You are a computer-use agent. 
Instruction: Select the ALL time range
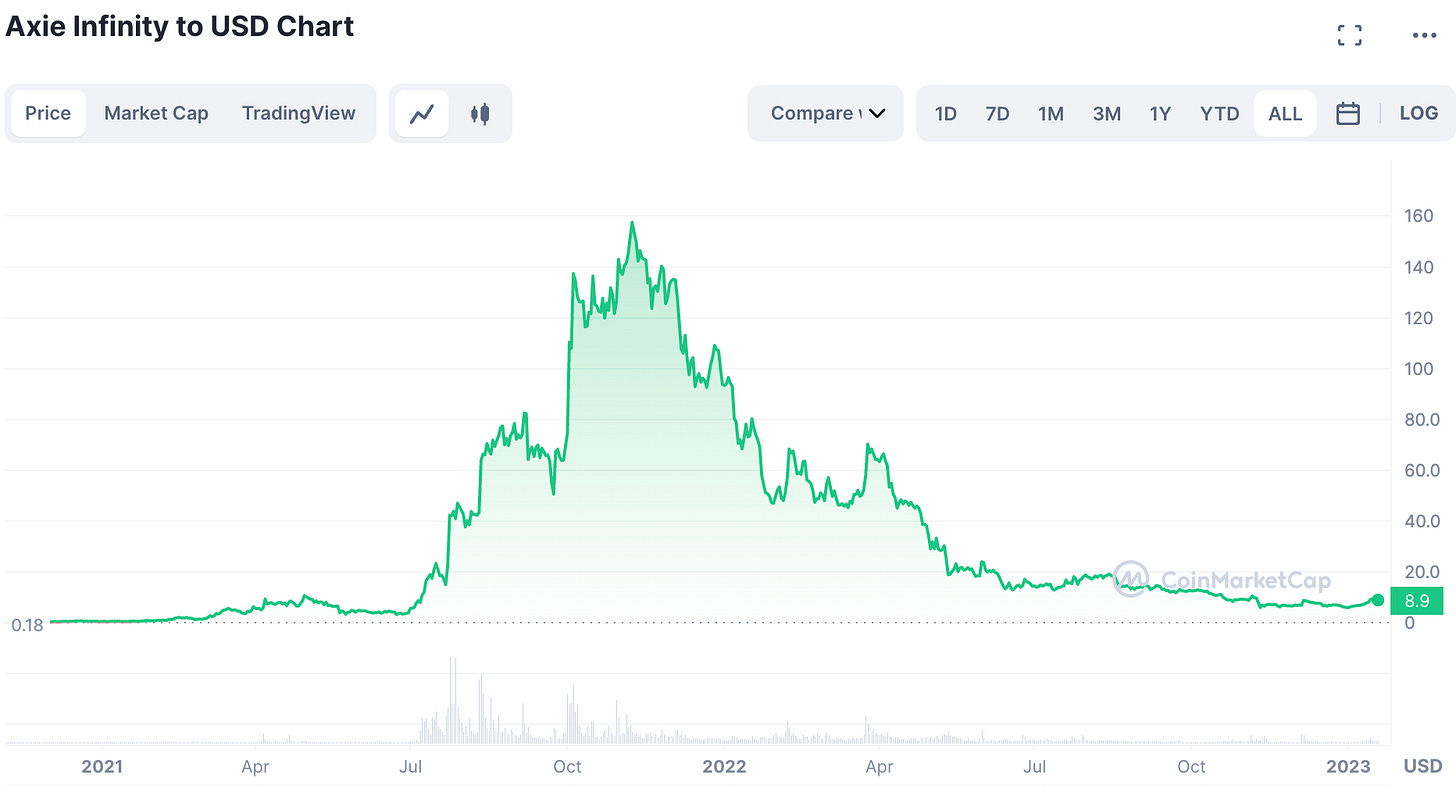[x=1285, y=113]
